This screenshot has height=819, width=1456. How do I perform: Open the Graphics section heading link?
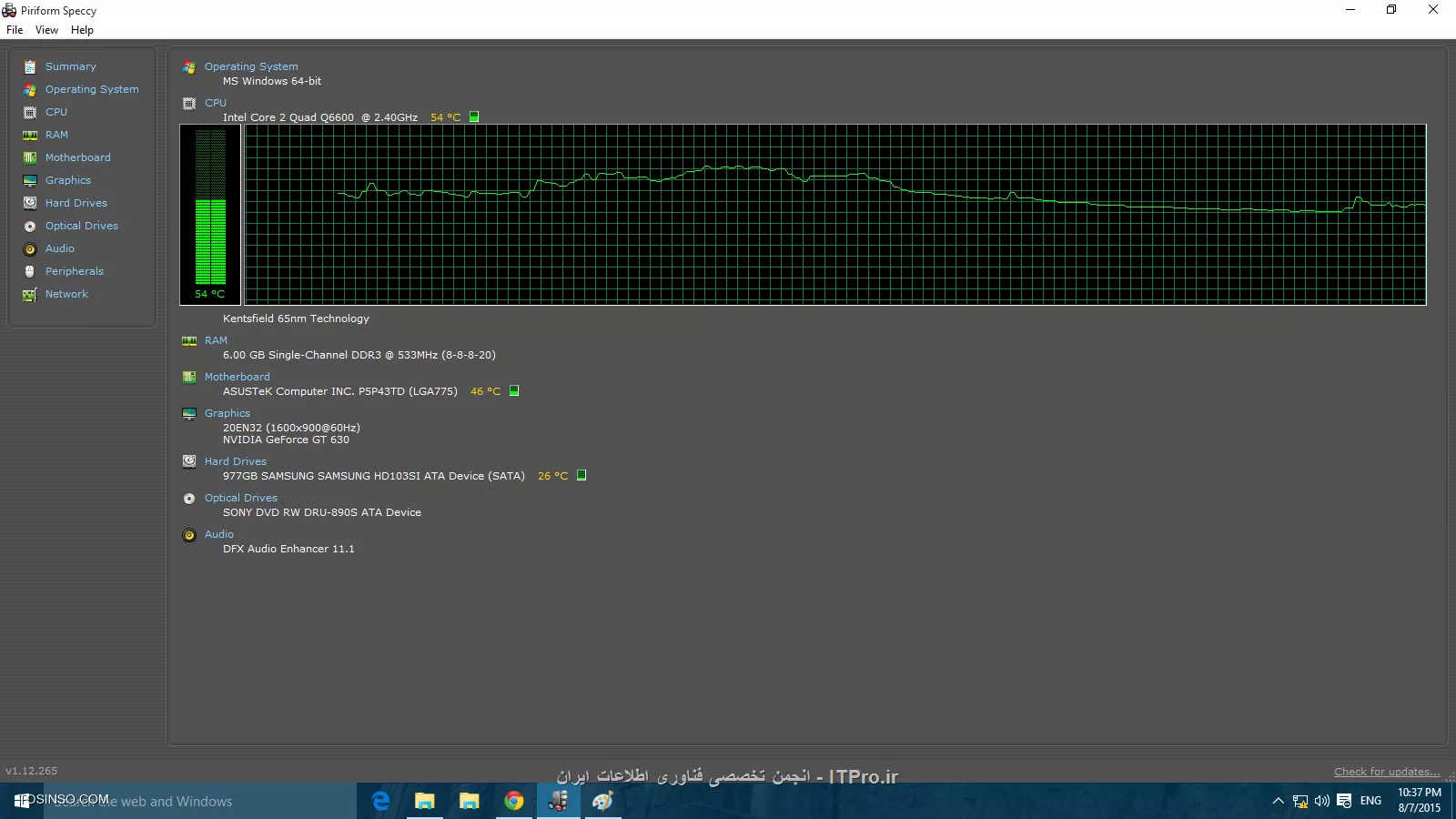point(227,413)
